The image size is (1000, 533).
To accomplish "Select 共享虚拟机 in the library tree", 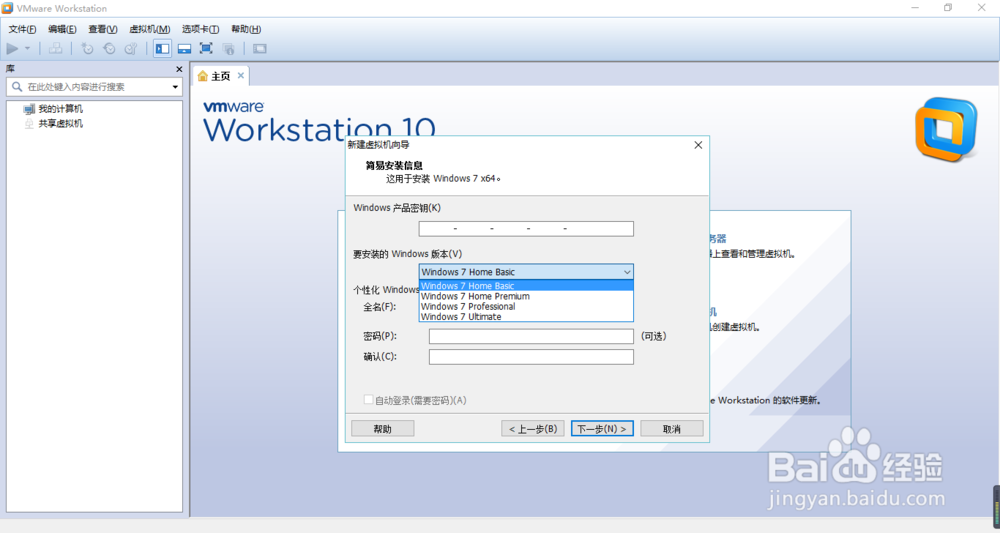I will (x=61, y=124).
